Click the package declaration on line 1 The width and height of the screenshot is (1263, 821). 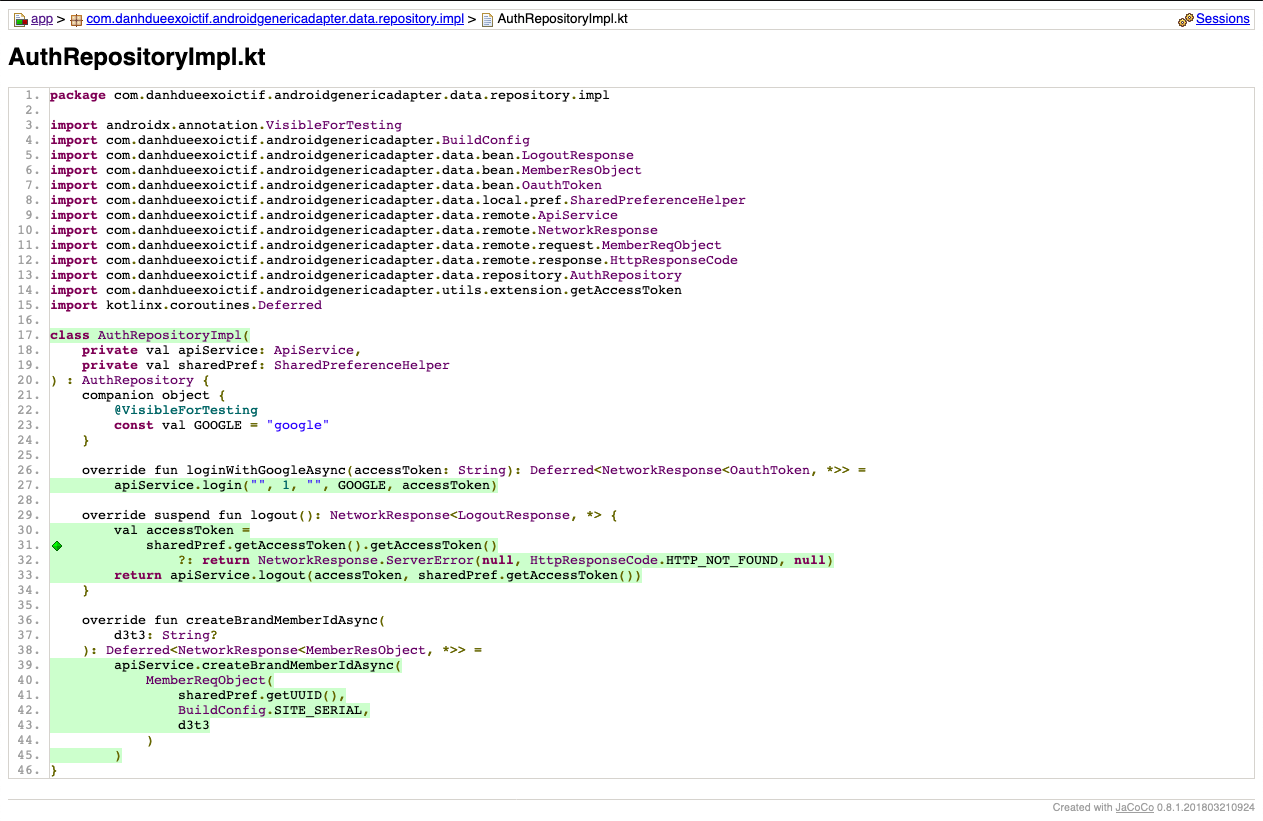[x=330, y=96]
